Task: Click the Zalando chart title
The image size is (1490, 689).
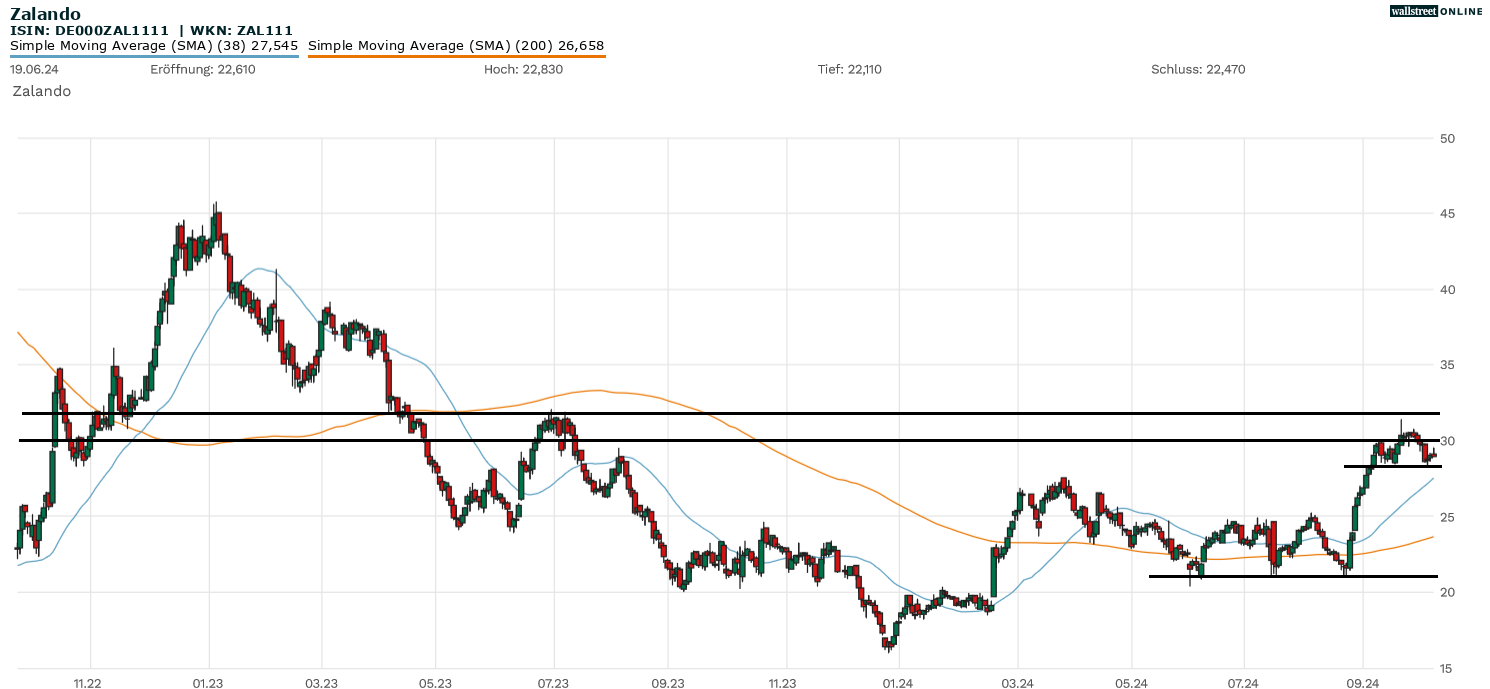Action: click(45, 14)
